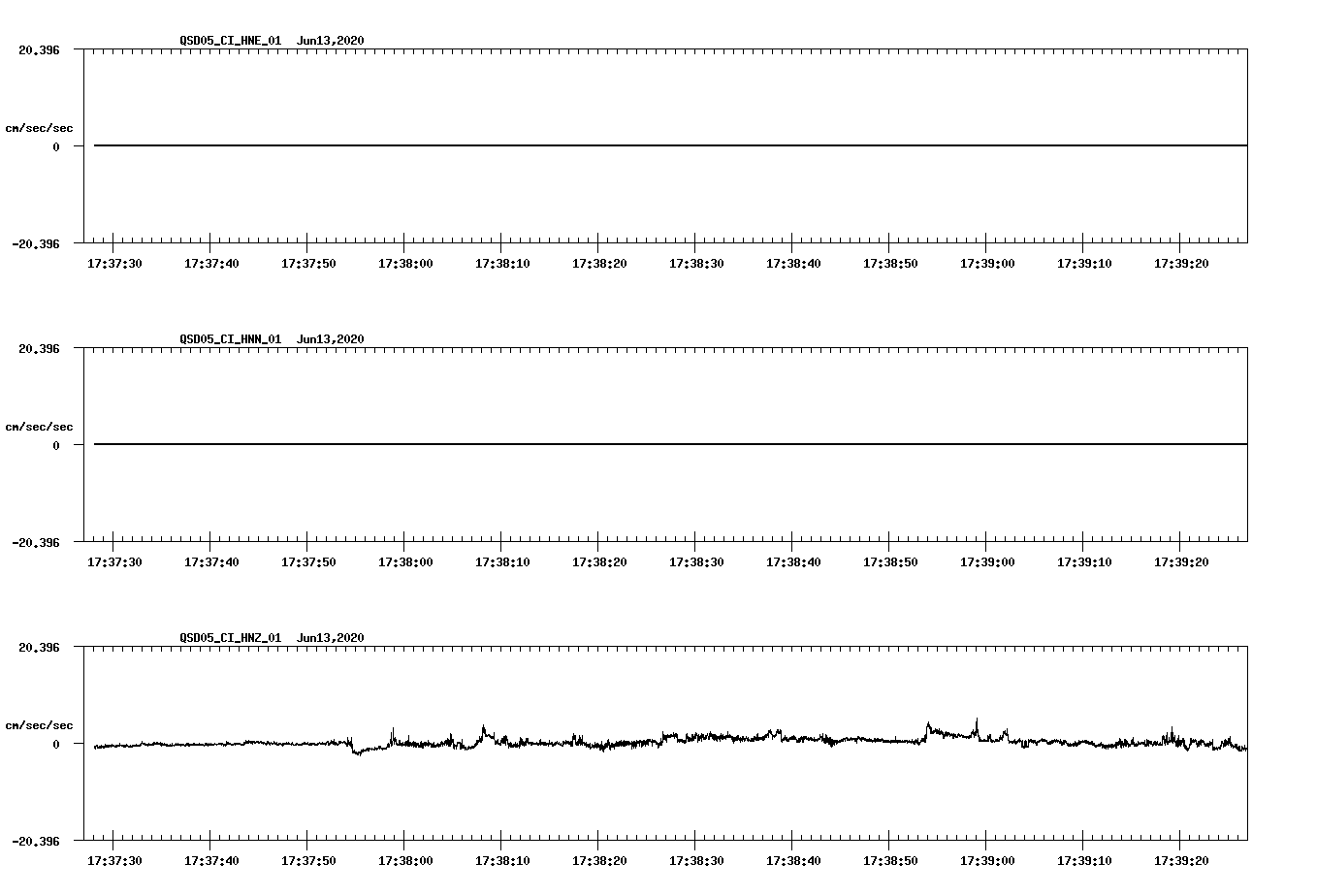Screen dimensions: 1317x896
Task: Click the 17:38:50 time label under HNZ plot
Action: tap(890, 861)
